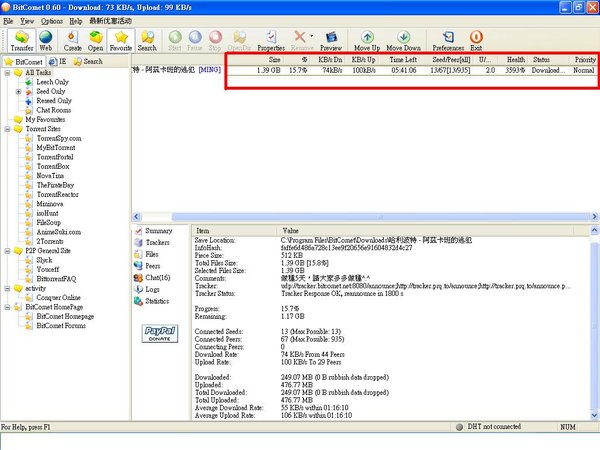Click the PayPal Donate button
600x450 pixels.
point(160,334)
